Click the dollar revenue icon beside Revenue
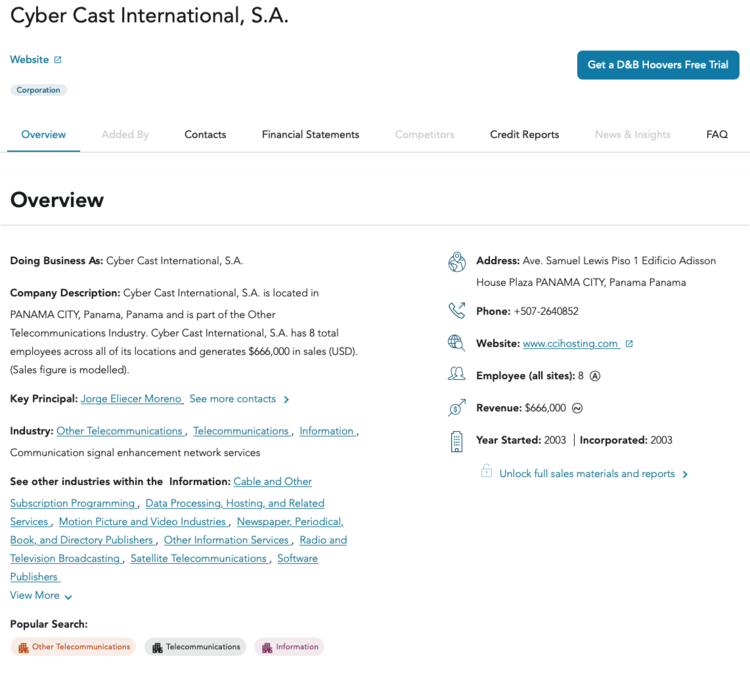The width and height of the screenshot is (750, 673). pos(457,408)
